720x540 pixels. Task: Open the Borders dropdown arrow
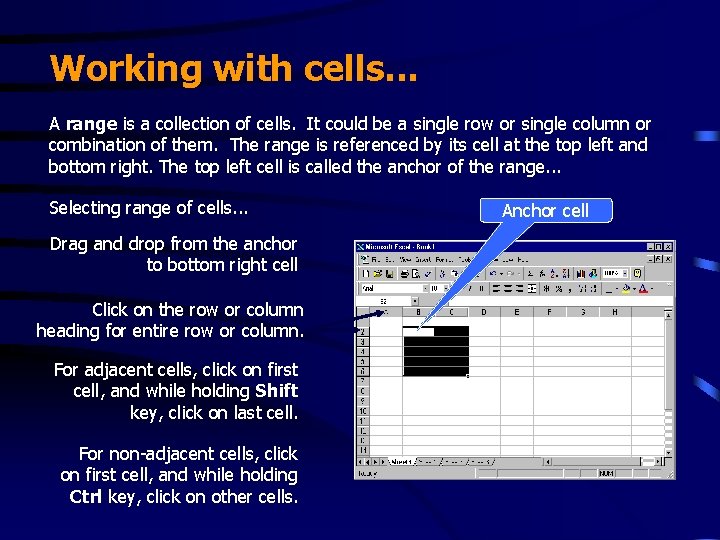617,288
